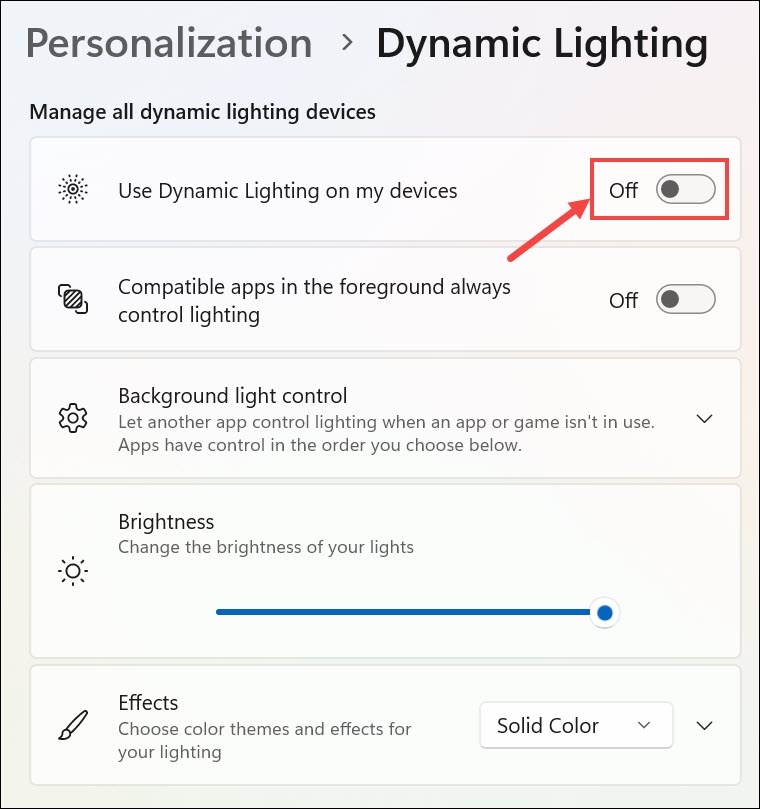This screenshot has height=809, width=760.
Task: Click the Dynamic Lighting sun icon
Action: click(73, 189)
